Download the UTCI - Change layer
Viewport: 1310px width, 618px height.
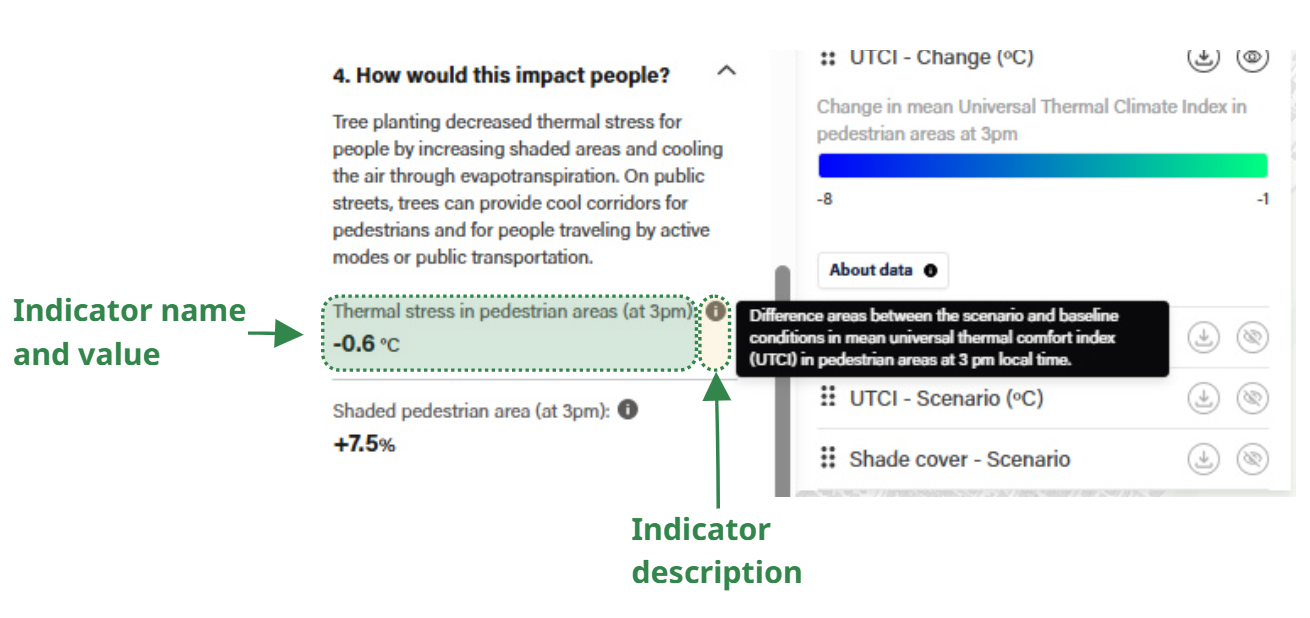click(x=1203, y=59)
